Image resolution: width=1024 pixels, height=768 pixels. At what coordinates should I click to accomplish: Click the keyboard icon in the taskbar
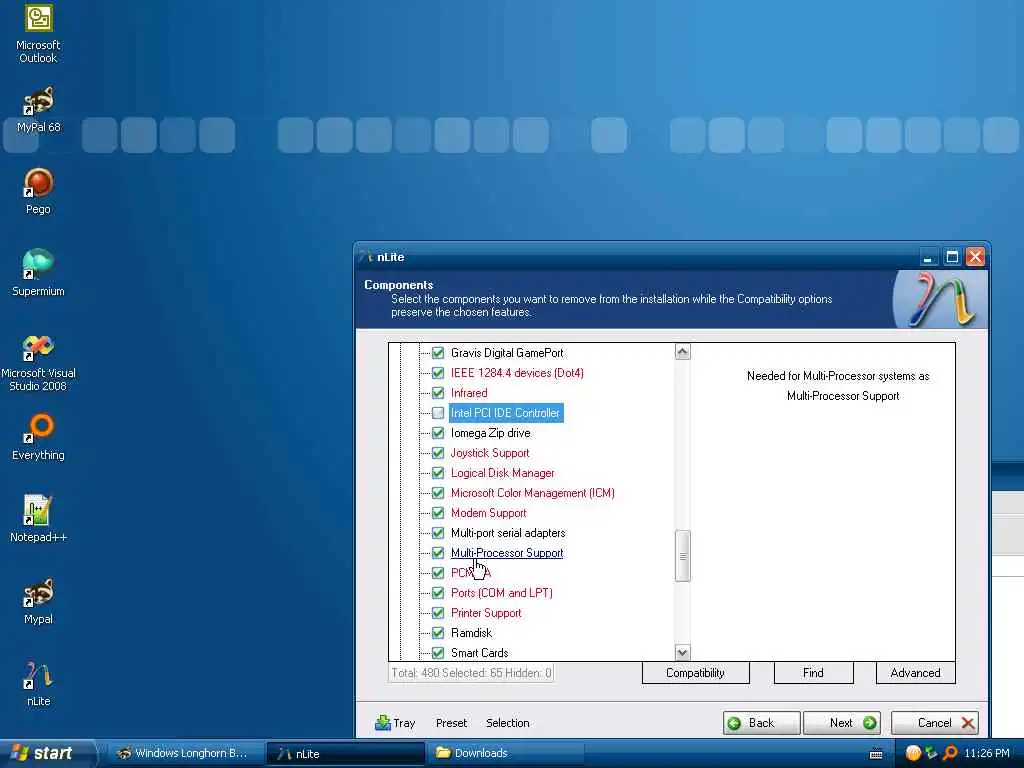click(876, 754)
